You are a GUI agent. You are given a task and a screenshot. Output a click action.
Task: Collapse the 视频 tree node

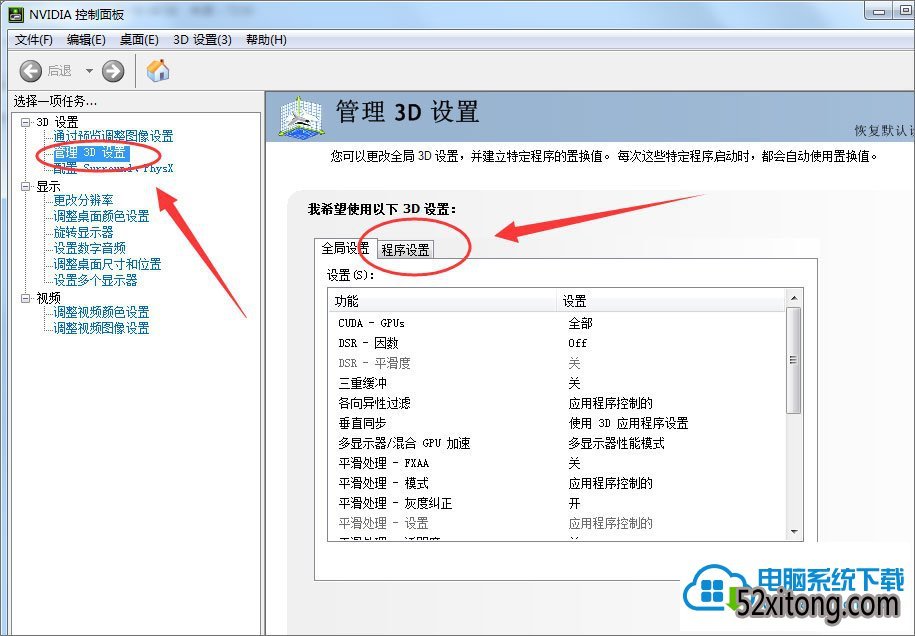[26, 298]
